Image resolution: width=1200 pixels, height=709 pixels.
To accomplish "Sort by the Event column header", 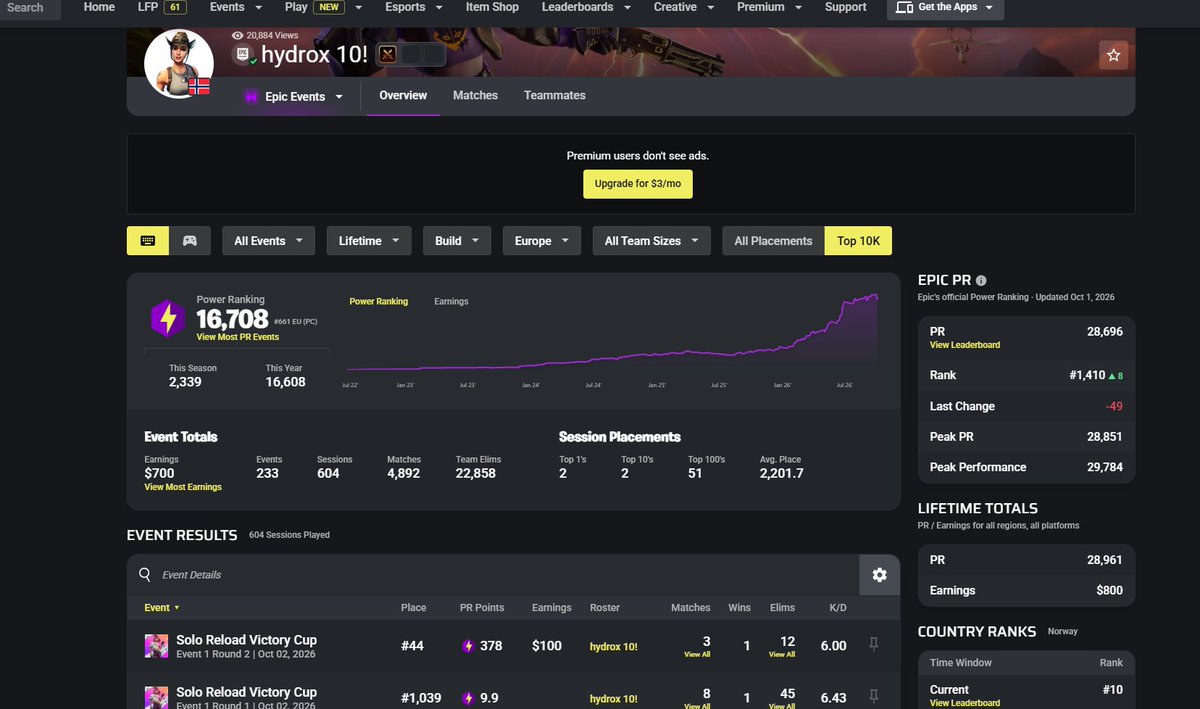I will (x=162, y=608).
